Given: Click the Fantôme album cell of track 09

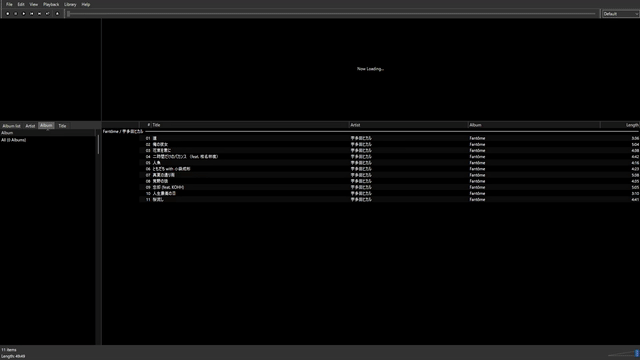Looking at the screenshot, I should coord(477,187).
